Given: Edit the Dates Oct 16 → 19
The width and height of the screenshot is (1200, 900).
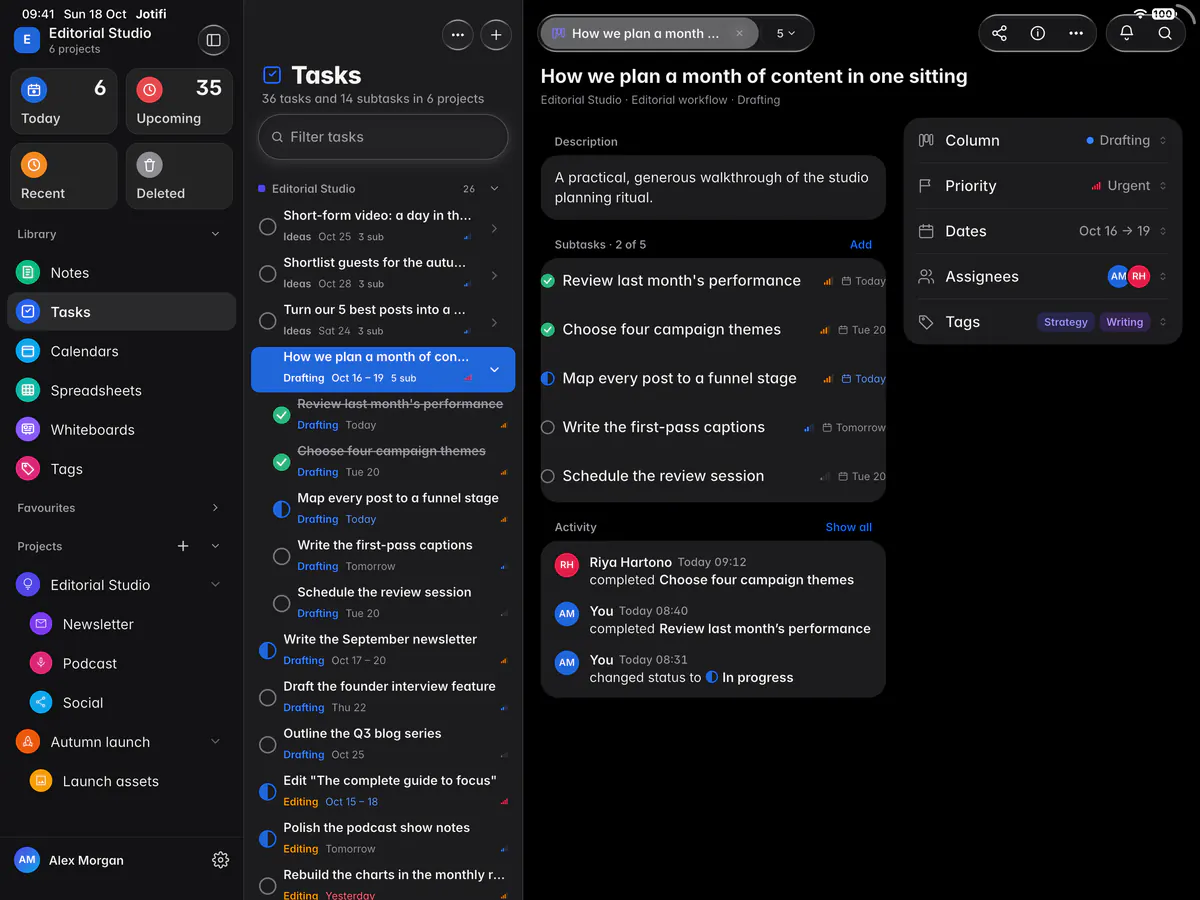Looking at the screenshot, I should click(1122, 231).
